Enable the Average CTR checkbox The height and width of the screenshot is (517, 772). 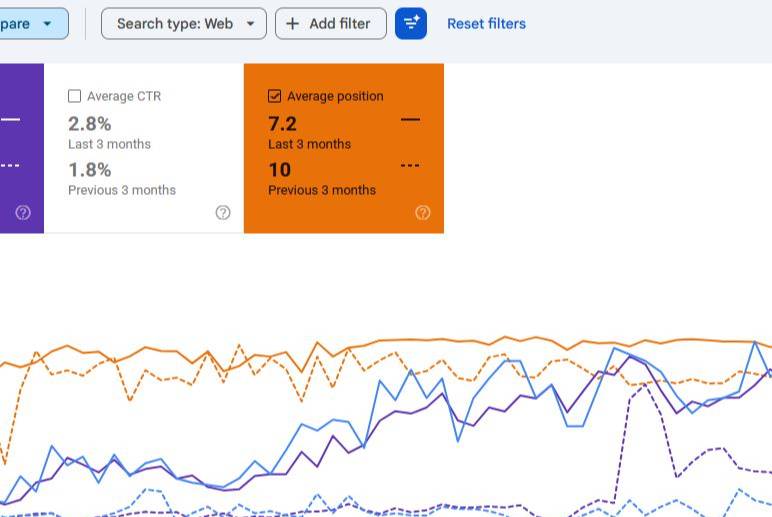click(74, 96)
